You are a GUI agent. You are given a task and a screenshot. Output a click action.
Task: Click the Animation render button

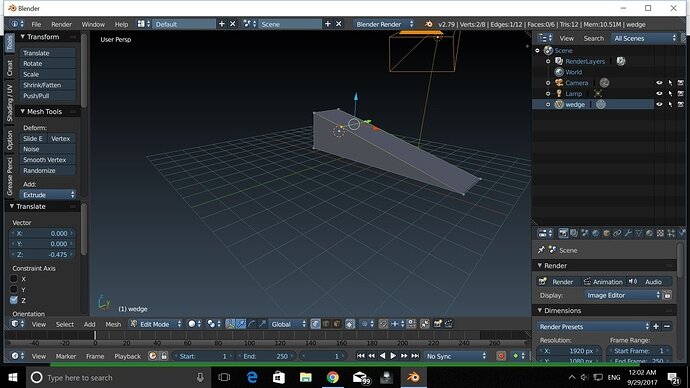pyautogui.click(x=603, y=282)
